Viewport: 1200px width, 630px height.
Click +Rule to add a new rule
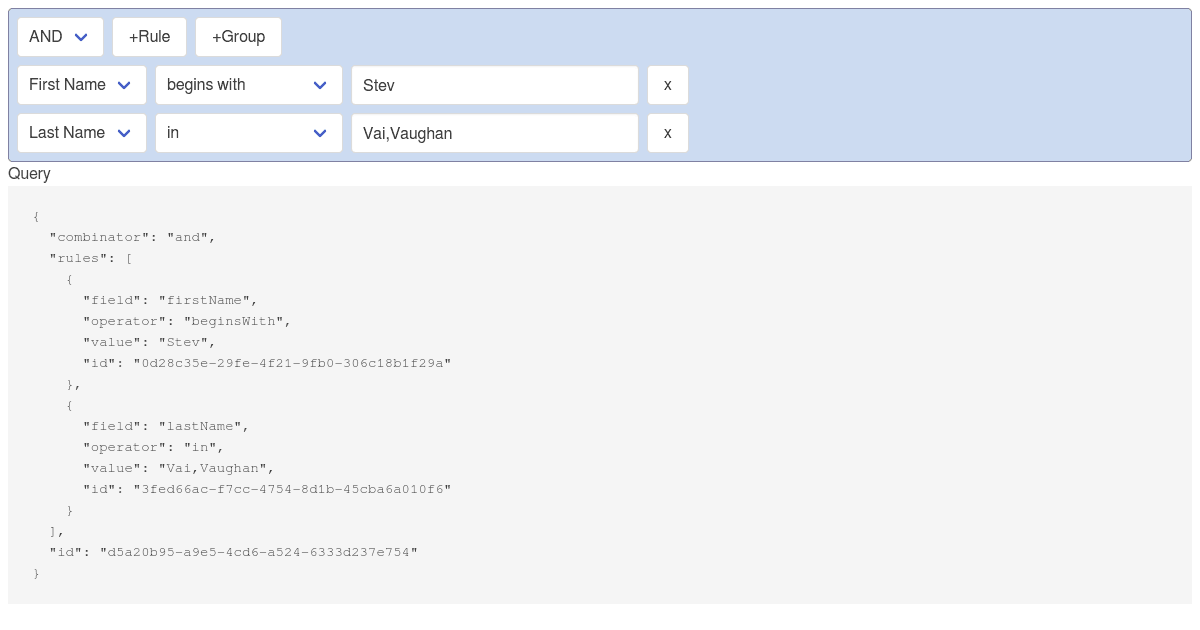tap(149, 36)
